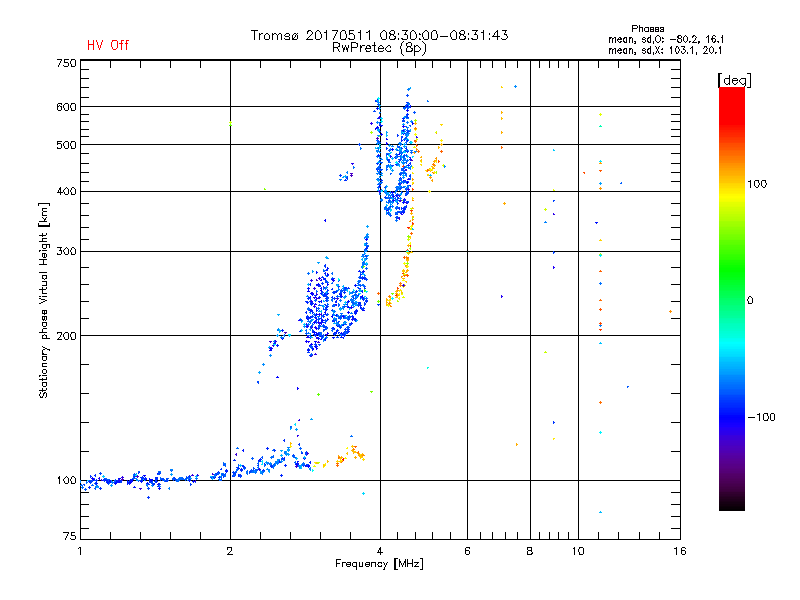Click the colorbar tick label '0'
This screenshot has width=800, height=600.
tap(750, 301)
